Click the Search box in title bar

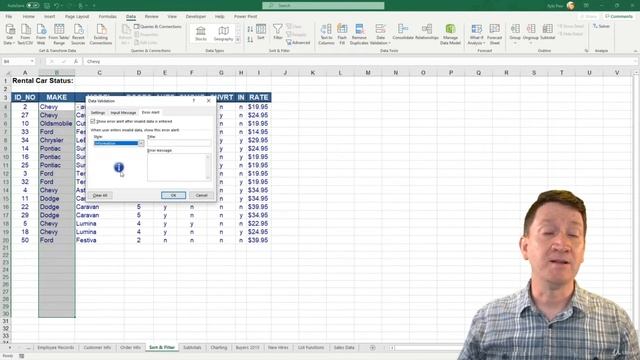(x=323, y=5)
